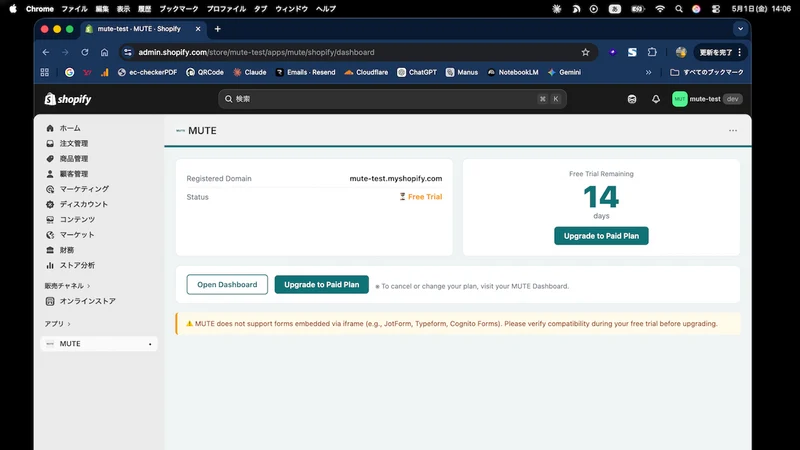Screen dimensions: 800x450
Task: Open the Shopify Sidekick icon in top bar
Action: (x=632, y=99)
